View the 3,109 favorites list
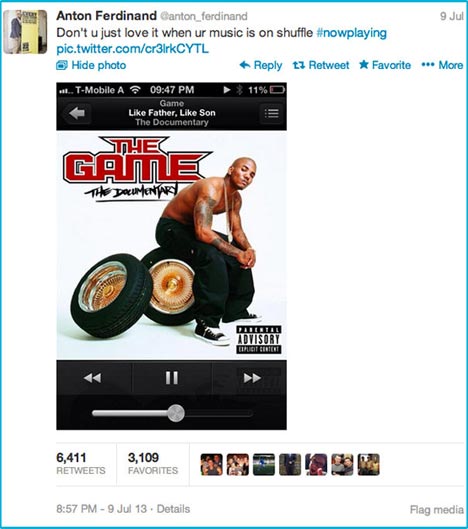Image resolution: width=468 pixels, height=529 pixels. [153, 464]
